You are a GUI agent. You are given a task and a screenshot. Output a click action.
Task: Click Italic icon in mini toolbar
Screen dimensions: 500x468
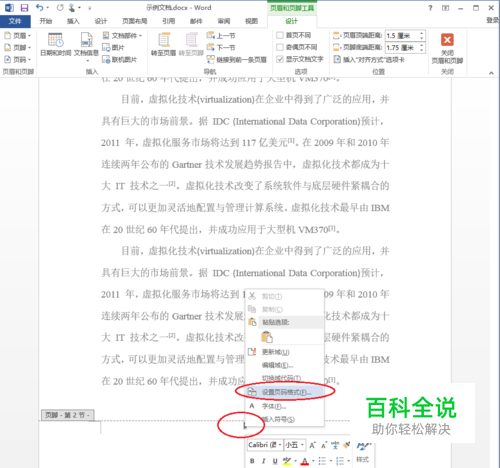click(263, 461)
